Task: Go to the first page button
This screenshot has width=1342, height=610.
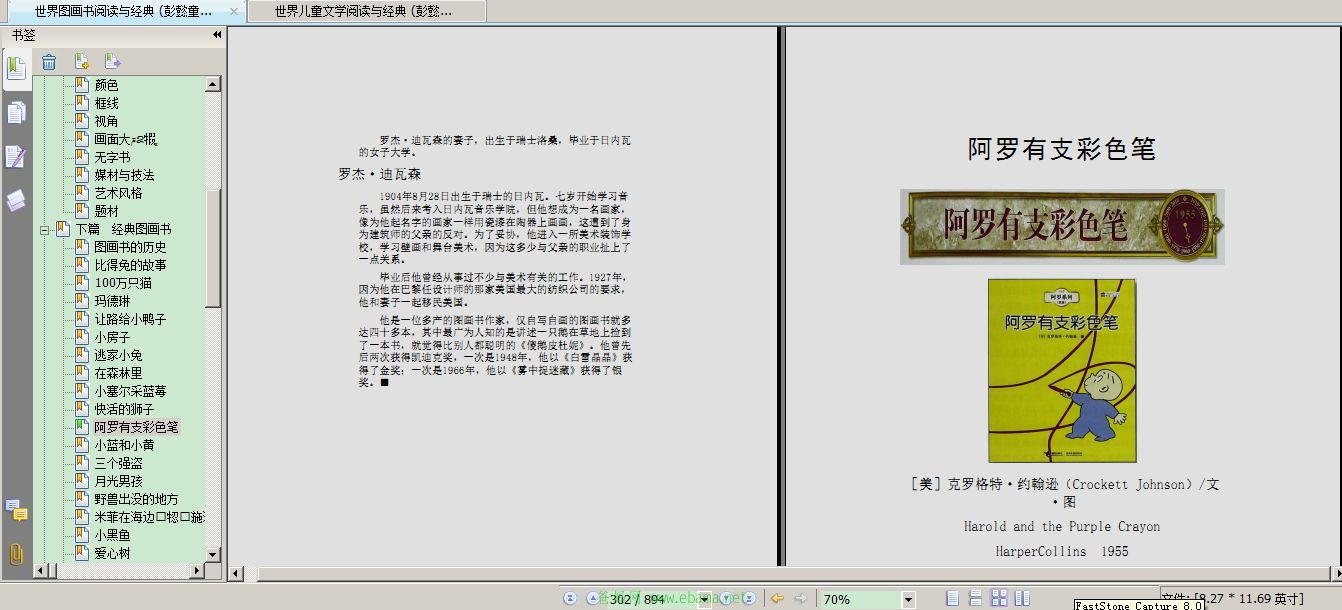Action: click(x=570, y=598)
